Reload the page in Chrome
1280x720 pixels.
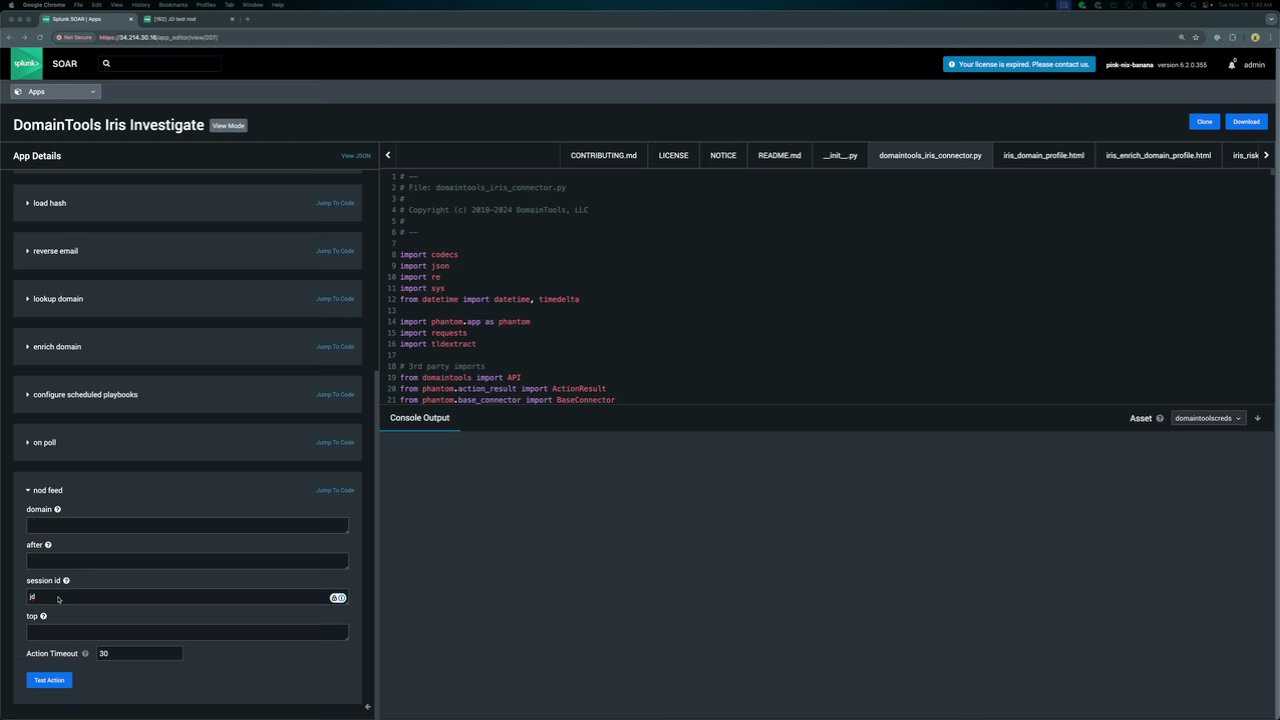pos(40,37)
